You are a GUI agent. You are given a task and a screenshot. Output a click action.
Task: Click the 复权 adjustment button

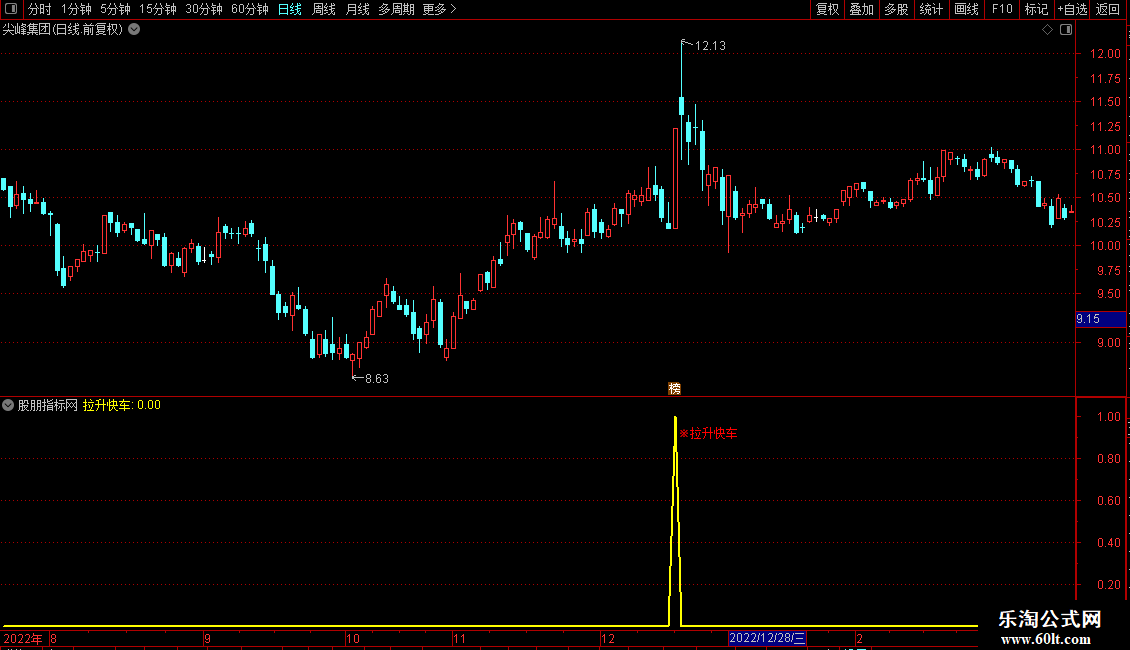pyautogui.click(x=827, y=9)
